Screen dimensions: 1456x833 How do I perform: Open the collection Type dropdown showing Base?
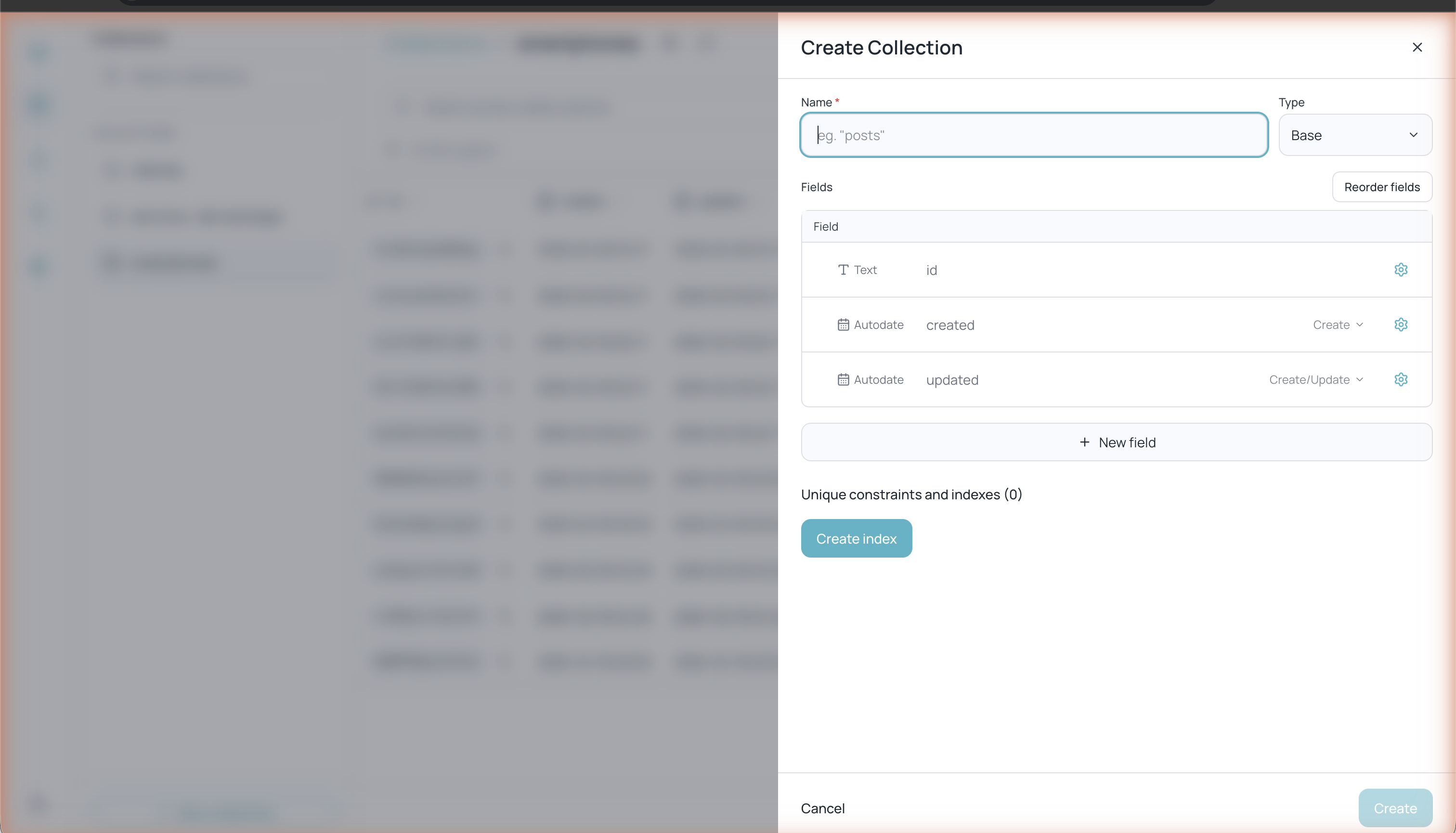tap(1355, 135)
